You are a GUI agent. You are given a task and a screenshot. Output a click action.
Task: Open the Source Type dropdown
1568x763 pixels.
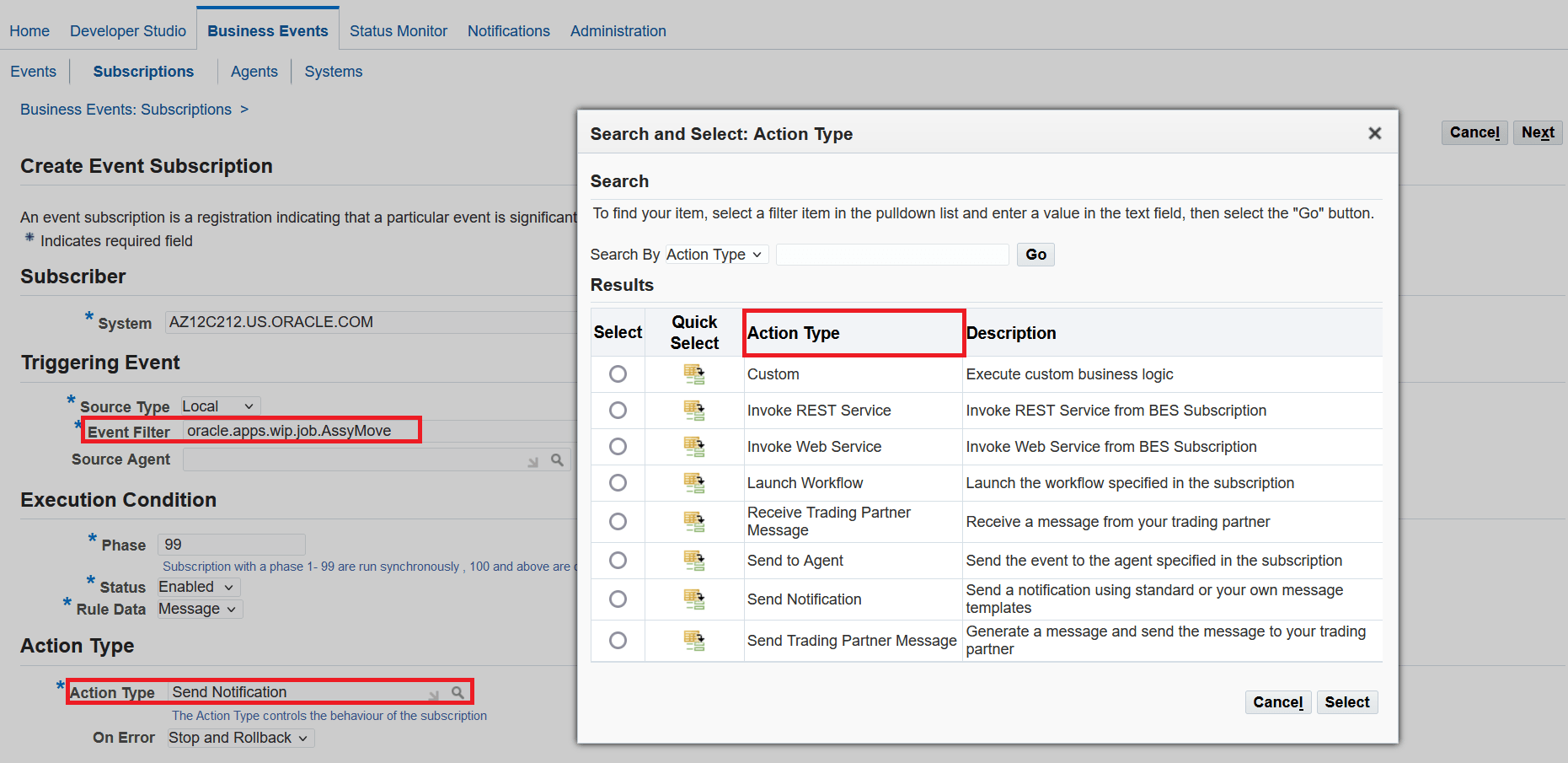coord(219,406)
